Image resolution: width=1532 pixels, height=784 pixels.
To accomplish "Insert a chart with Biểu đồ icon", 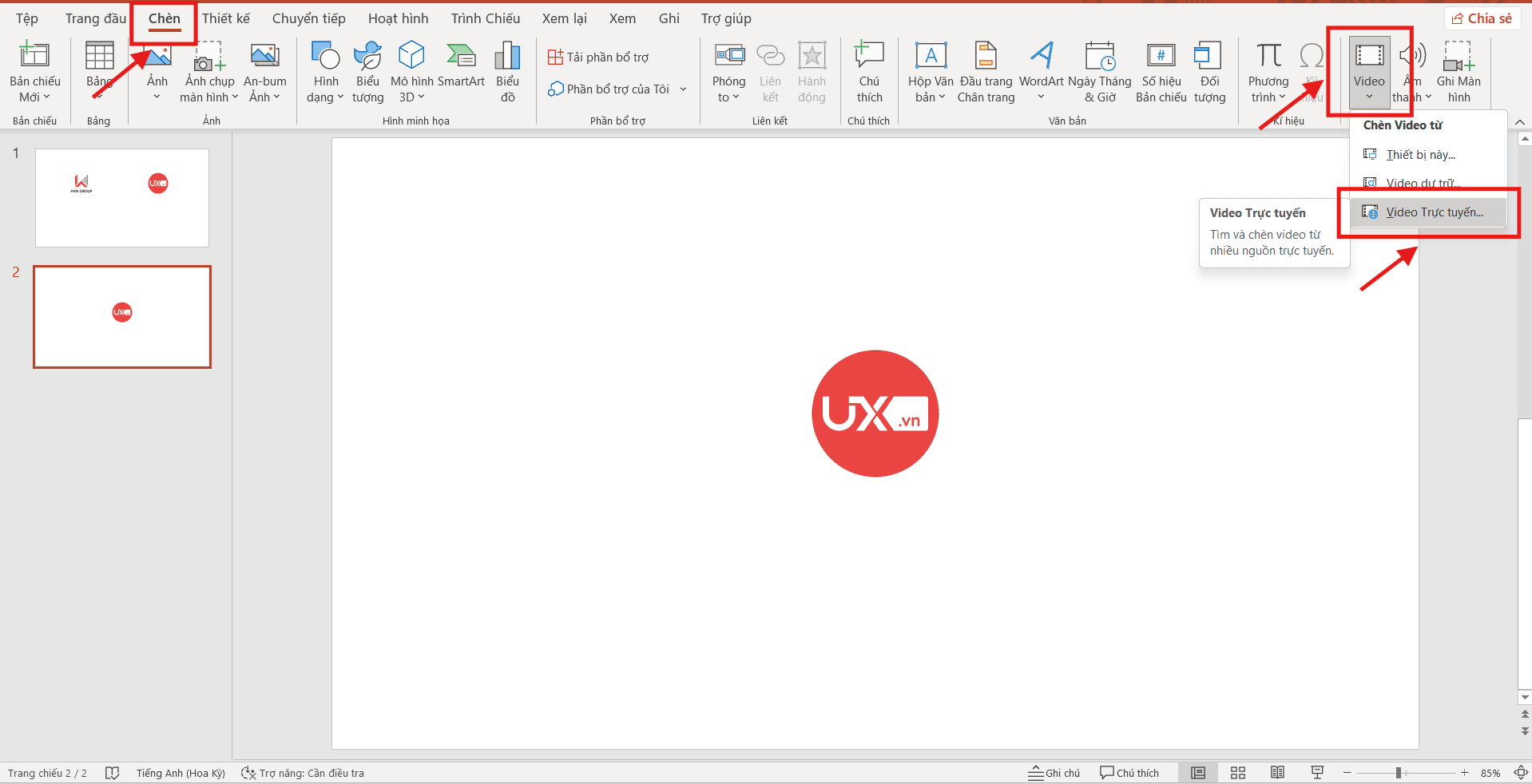I will [x=507, y=57].
